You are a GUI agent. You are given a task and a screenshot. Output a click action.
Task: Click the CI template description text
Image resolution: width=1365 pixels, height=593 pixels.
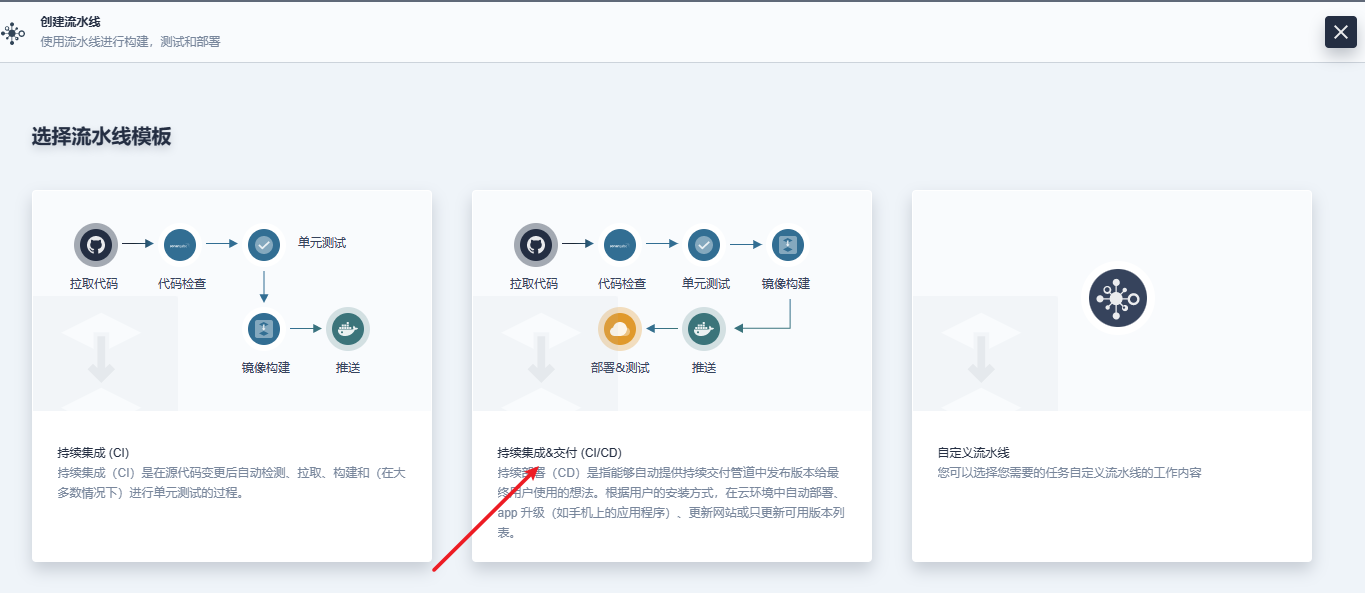coord(230,482)
